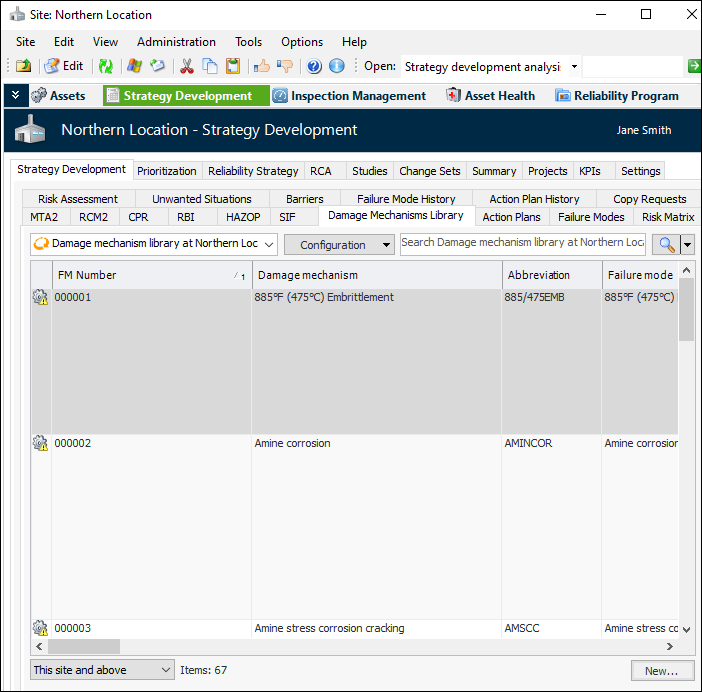This screenshot has height=692, width=702.
Task: Click the New... button
Action: 661,670
